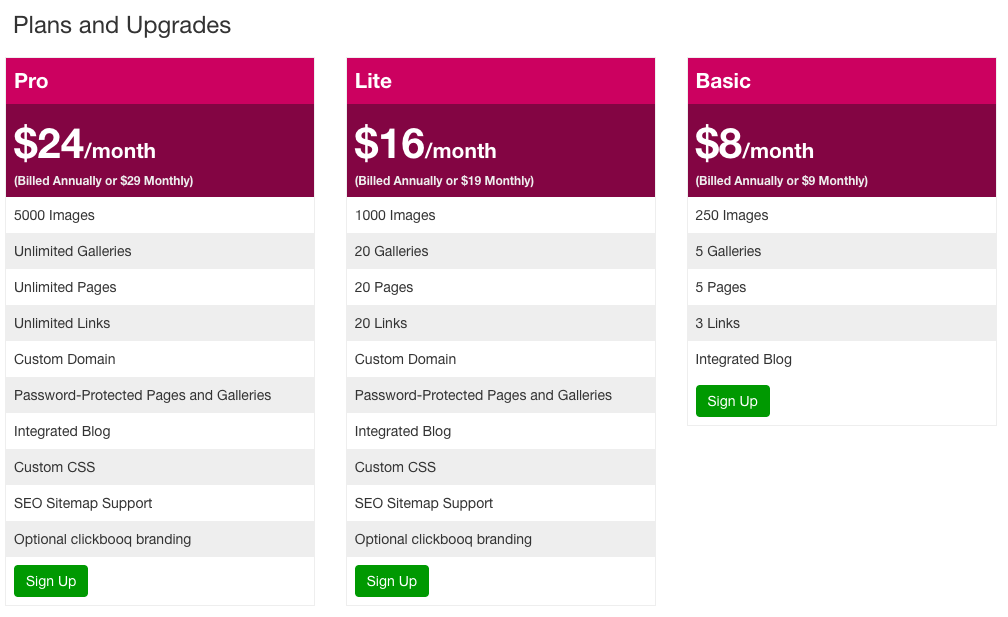Viewport: 1008px width, 617px height.
Task: Click the 5000 Images row
Action: [x=160, y=215]
